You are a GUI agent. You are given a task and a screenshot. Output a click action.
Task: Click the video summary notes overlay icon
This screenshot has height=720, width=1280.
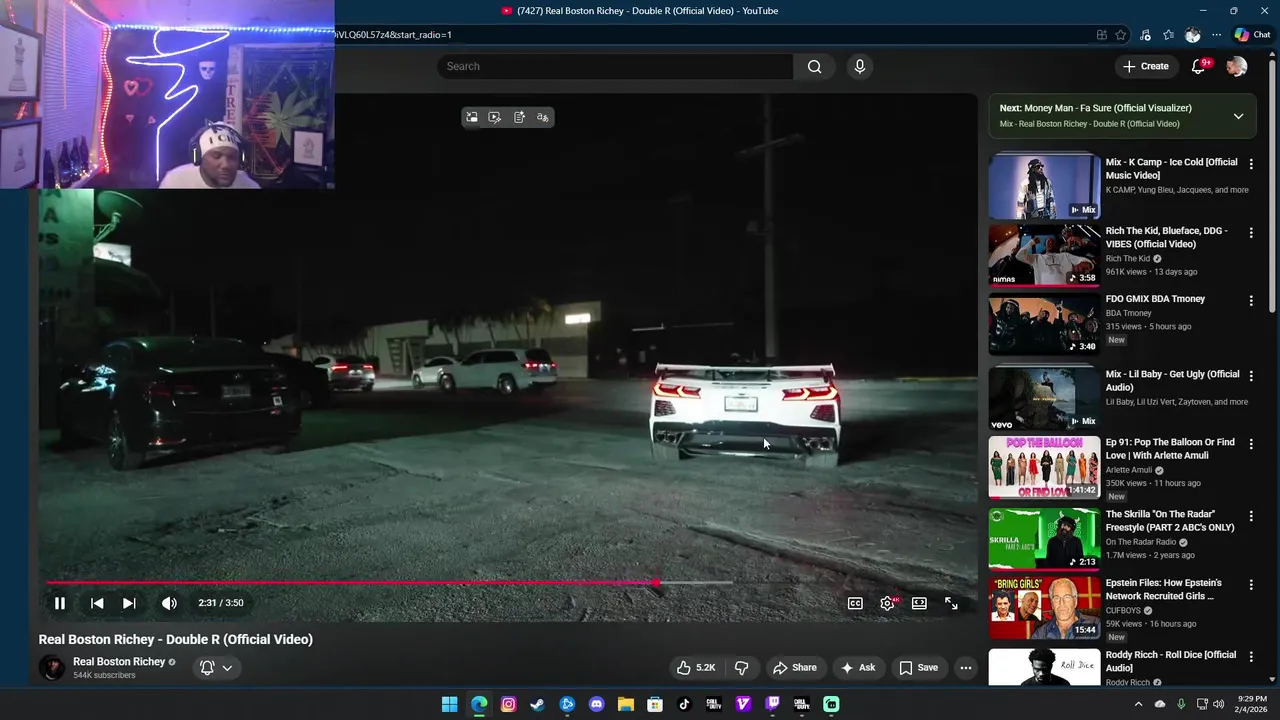click(519, 117)
